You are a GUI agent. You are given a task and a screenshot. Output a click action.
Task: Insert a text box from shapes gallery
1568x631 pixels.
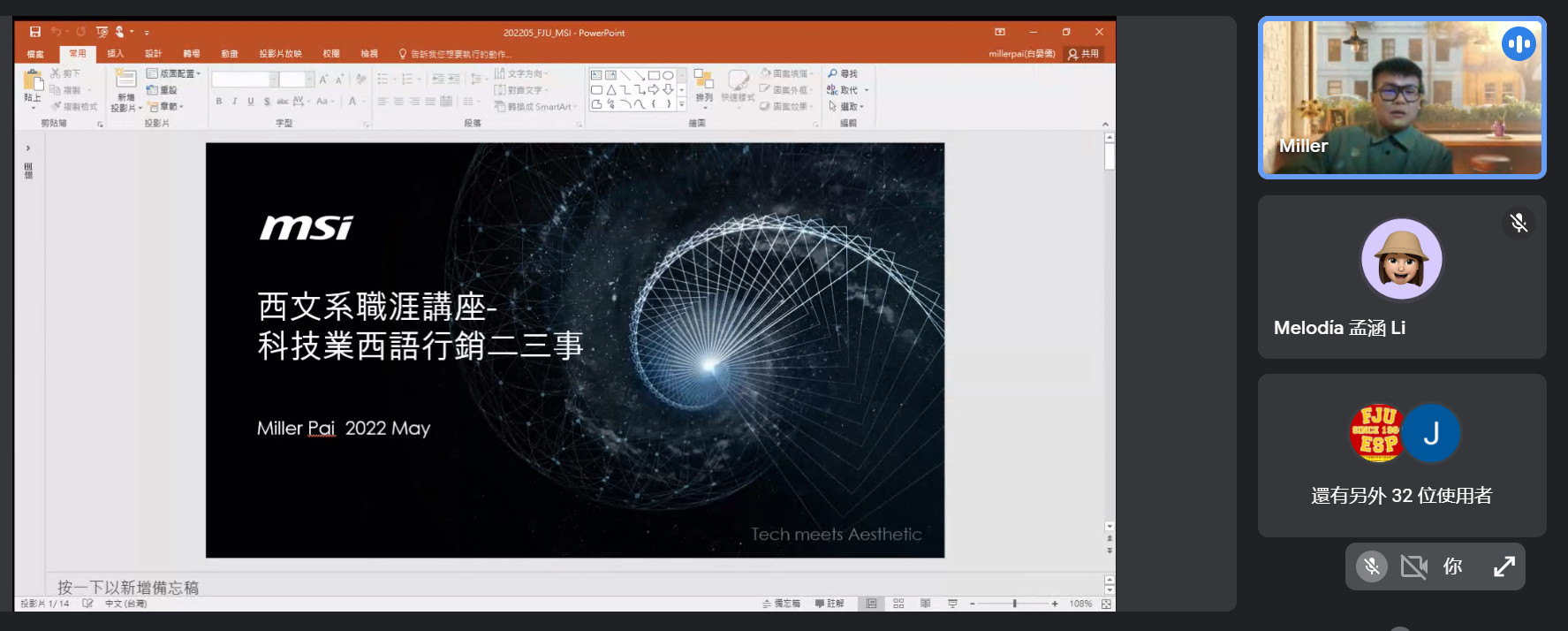tap(596, 75)
